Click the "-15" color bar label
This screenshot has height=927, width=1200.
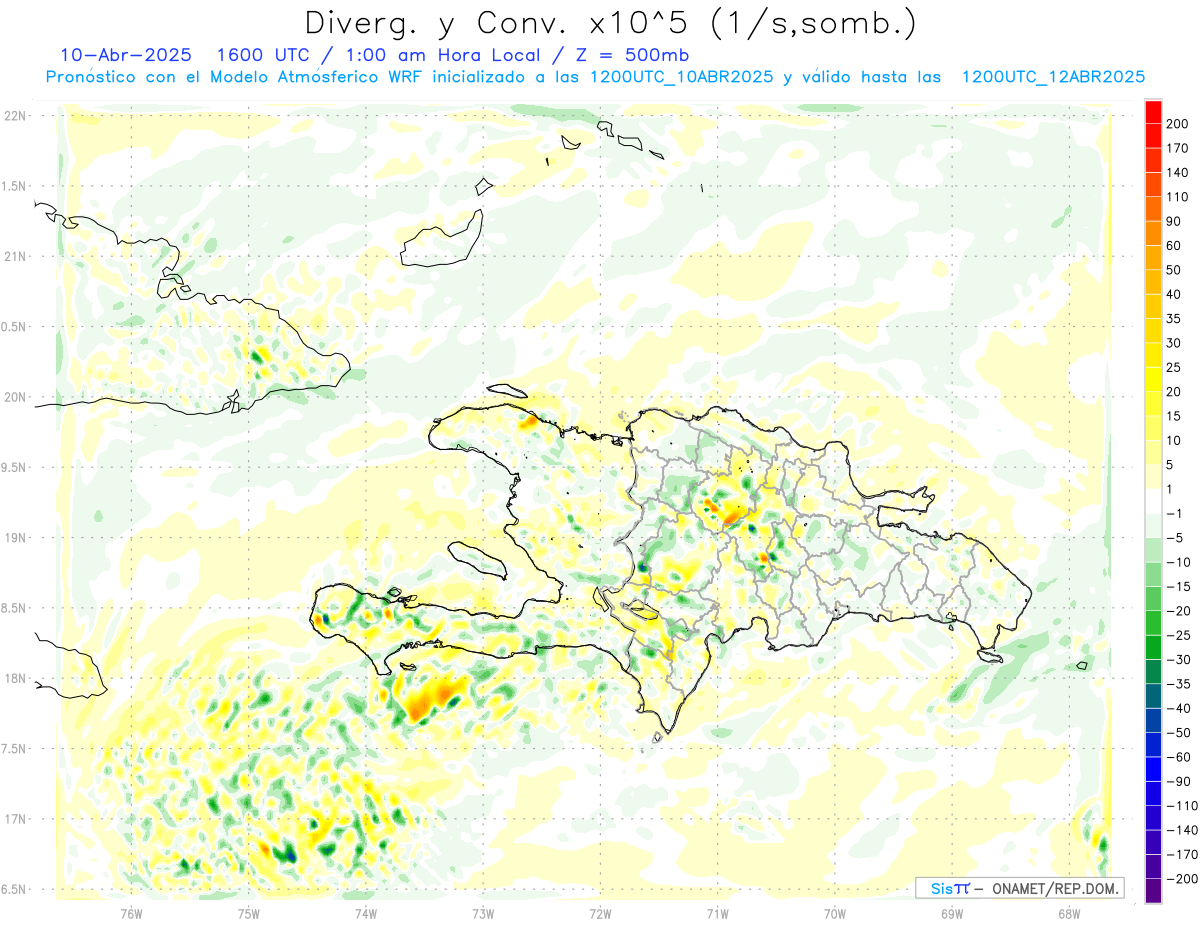(x=1180, y=587)
